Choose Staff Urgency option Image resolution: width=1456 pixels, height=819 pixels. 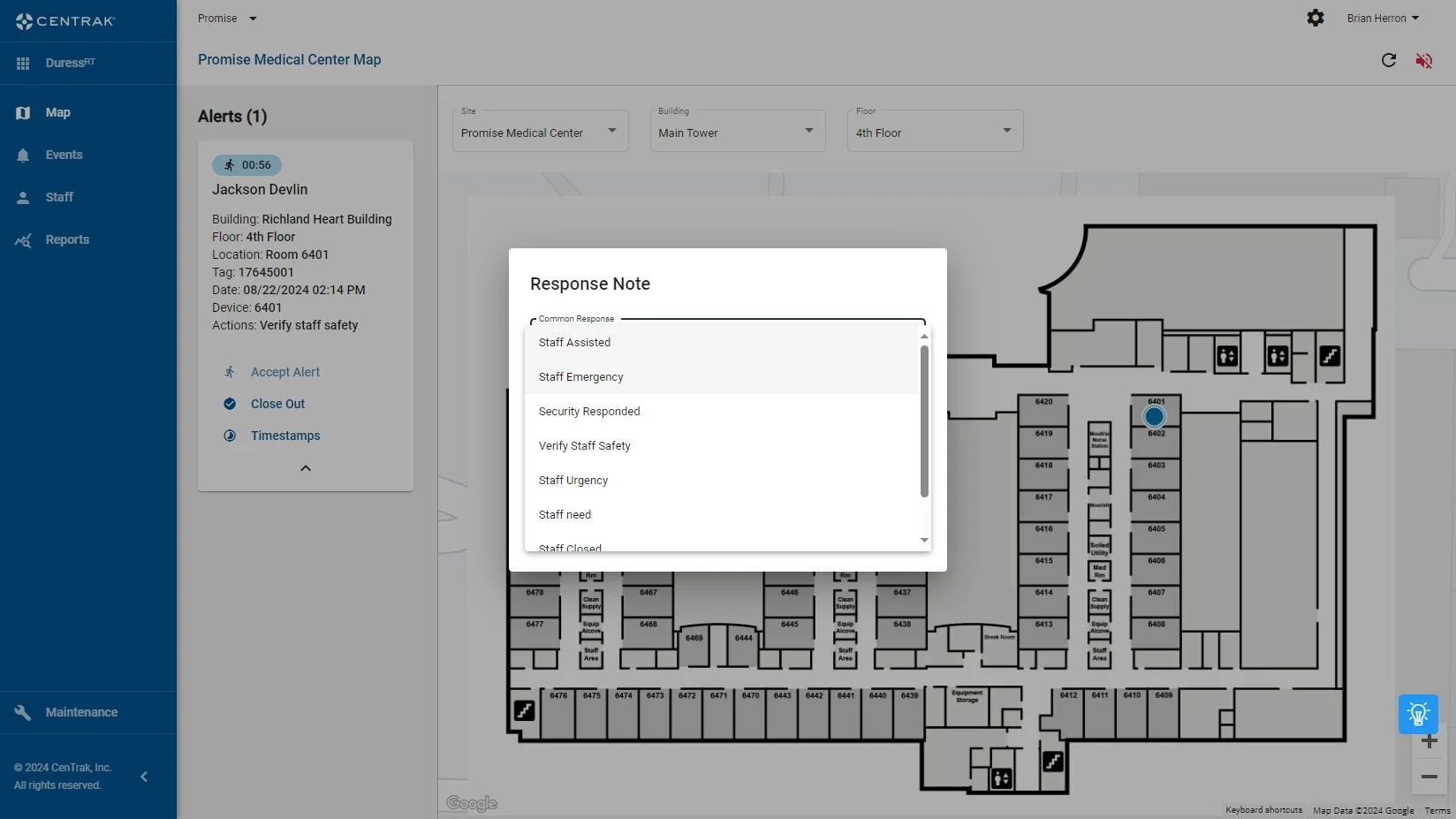[x=722, y=481]
